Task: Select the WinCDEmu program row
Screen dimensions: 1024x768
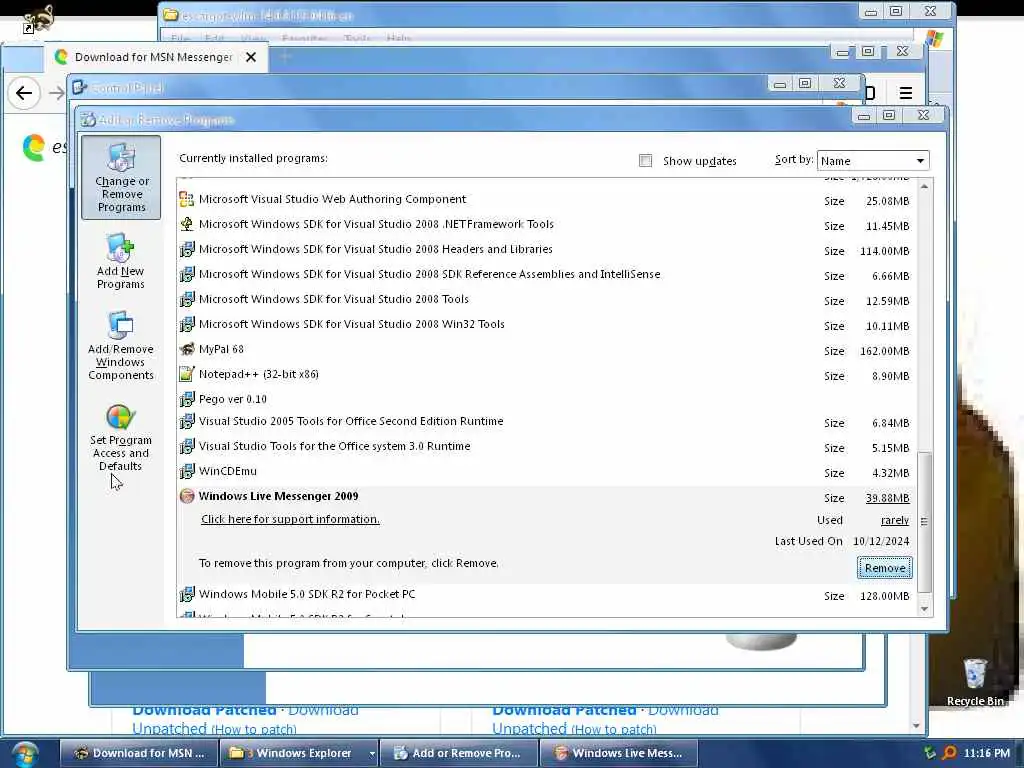Action: pos(546,472)
